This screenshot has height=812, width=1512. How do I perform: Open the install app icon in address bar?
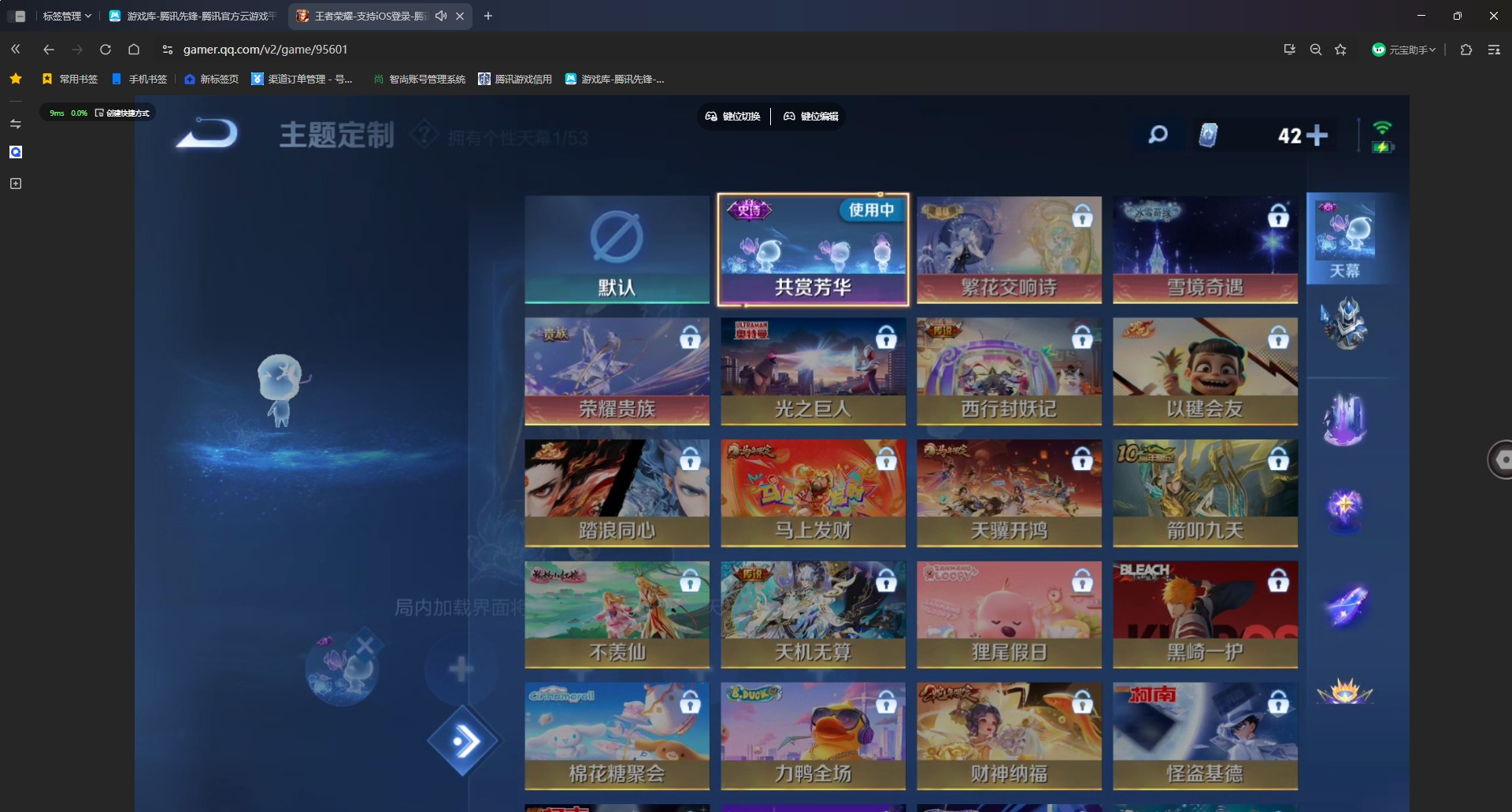click(x=1289, y=50)
